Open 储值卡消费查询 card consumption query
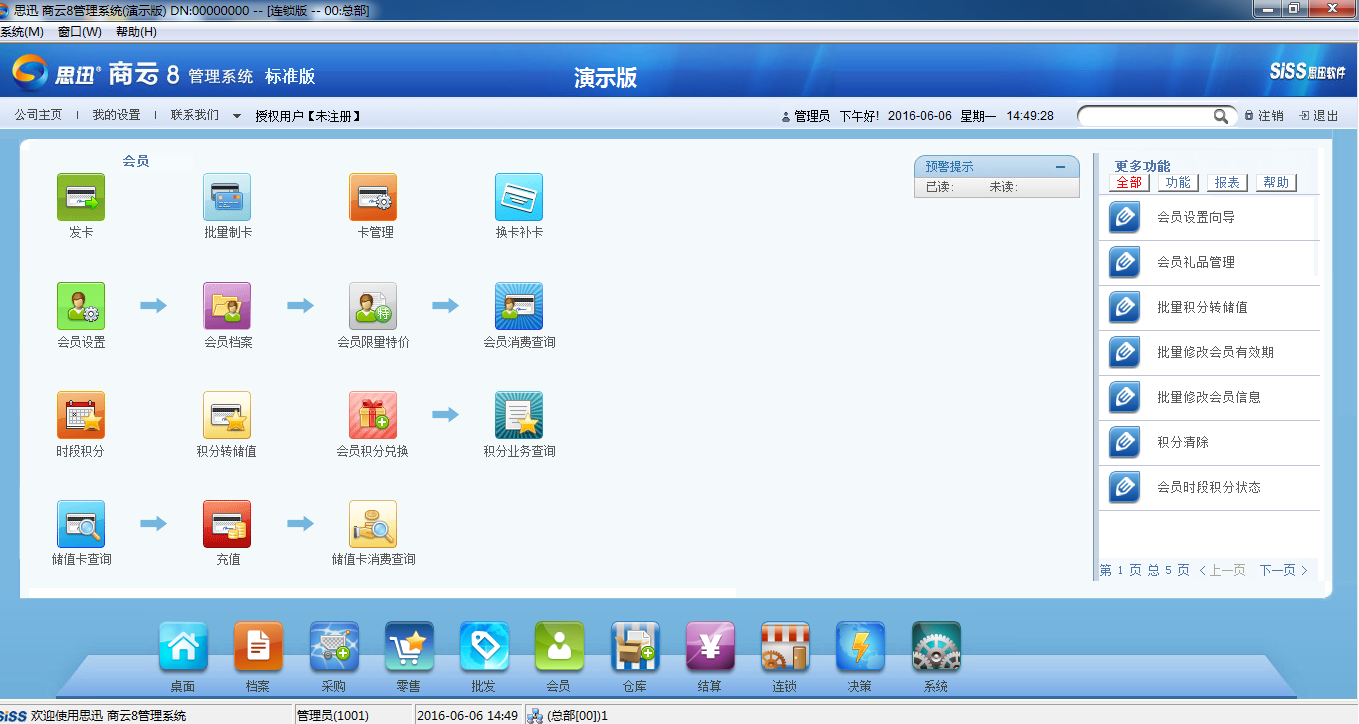The width and height of the screenshot is (1359, 724). point(373,524)
